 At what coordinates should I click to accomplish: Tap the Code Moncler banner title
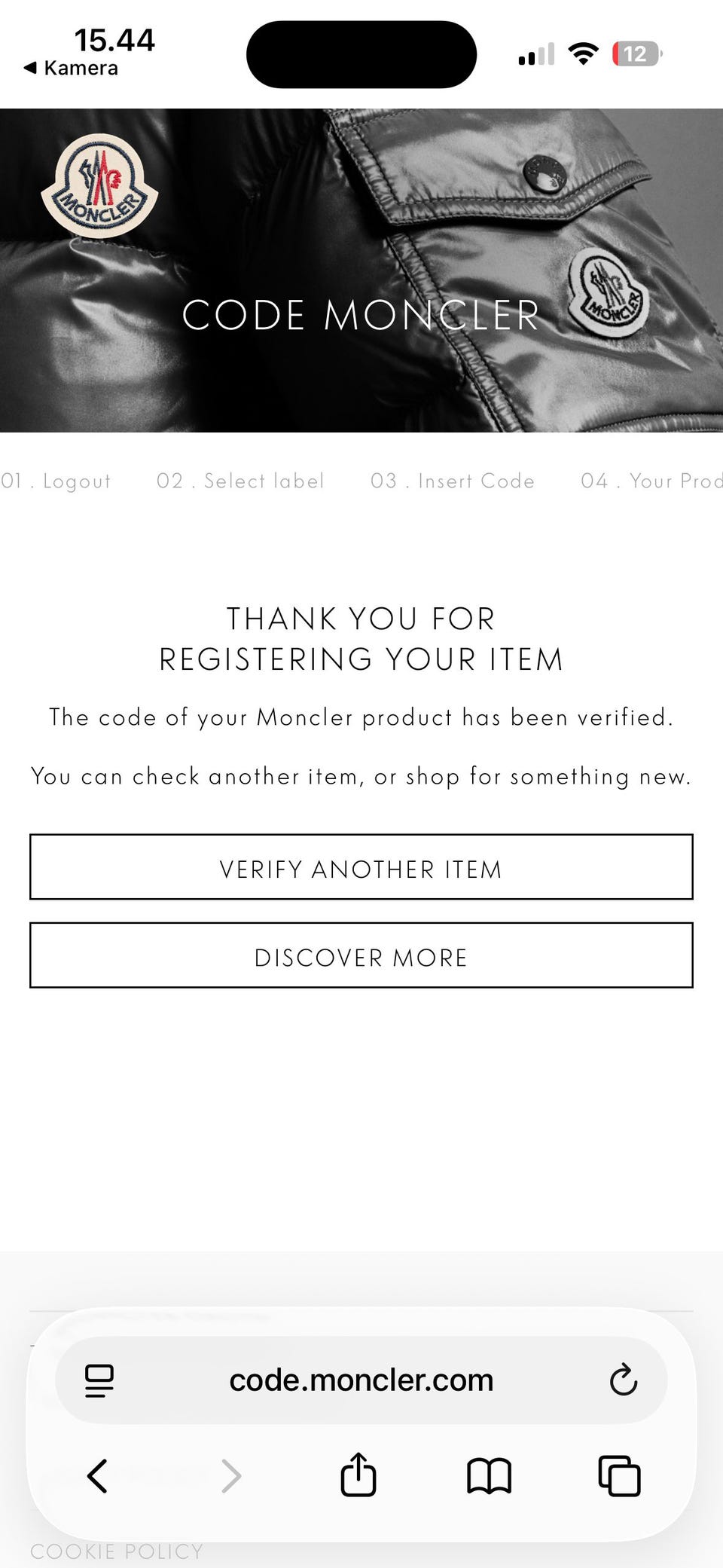click(x=361, y=315)
